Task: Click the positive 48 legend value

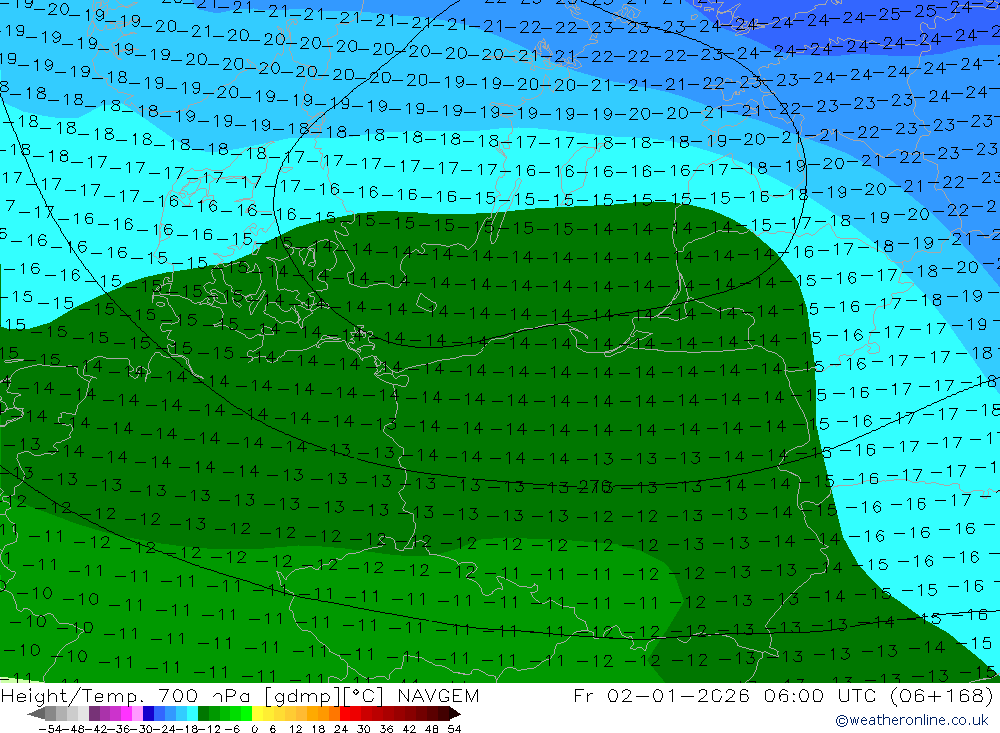Action: pos(432,729)
